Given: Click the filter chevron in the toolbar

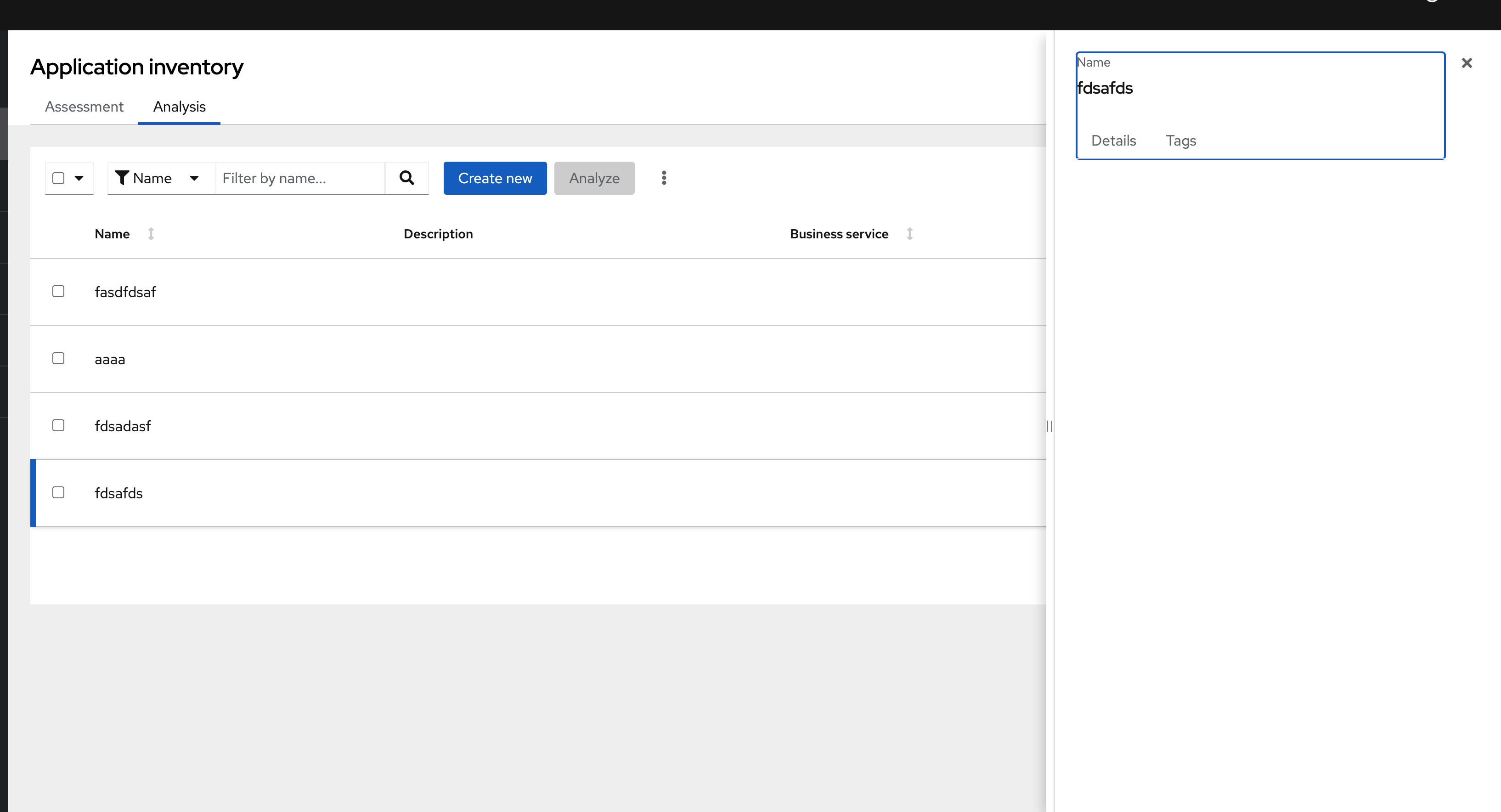Looking at the screenshot, I should [195, 178].
